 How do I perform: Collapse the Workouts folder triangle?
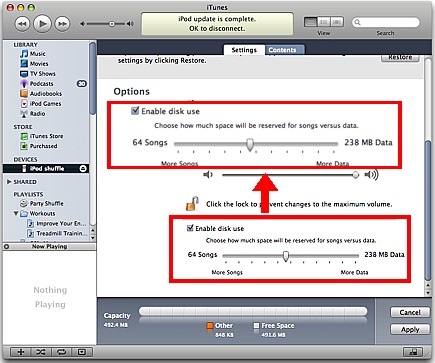pos(16,213)
